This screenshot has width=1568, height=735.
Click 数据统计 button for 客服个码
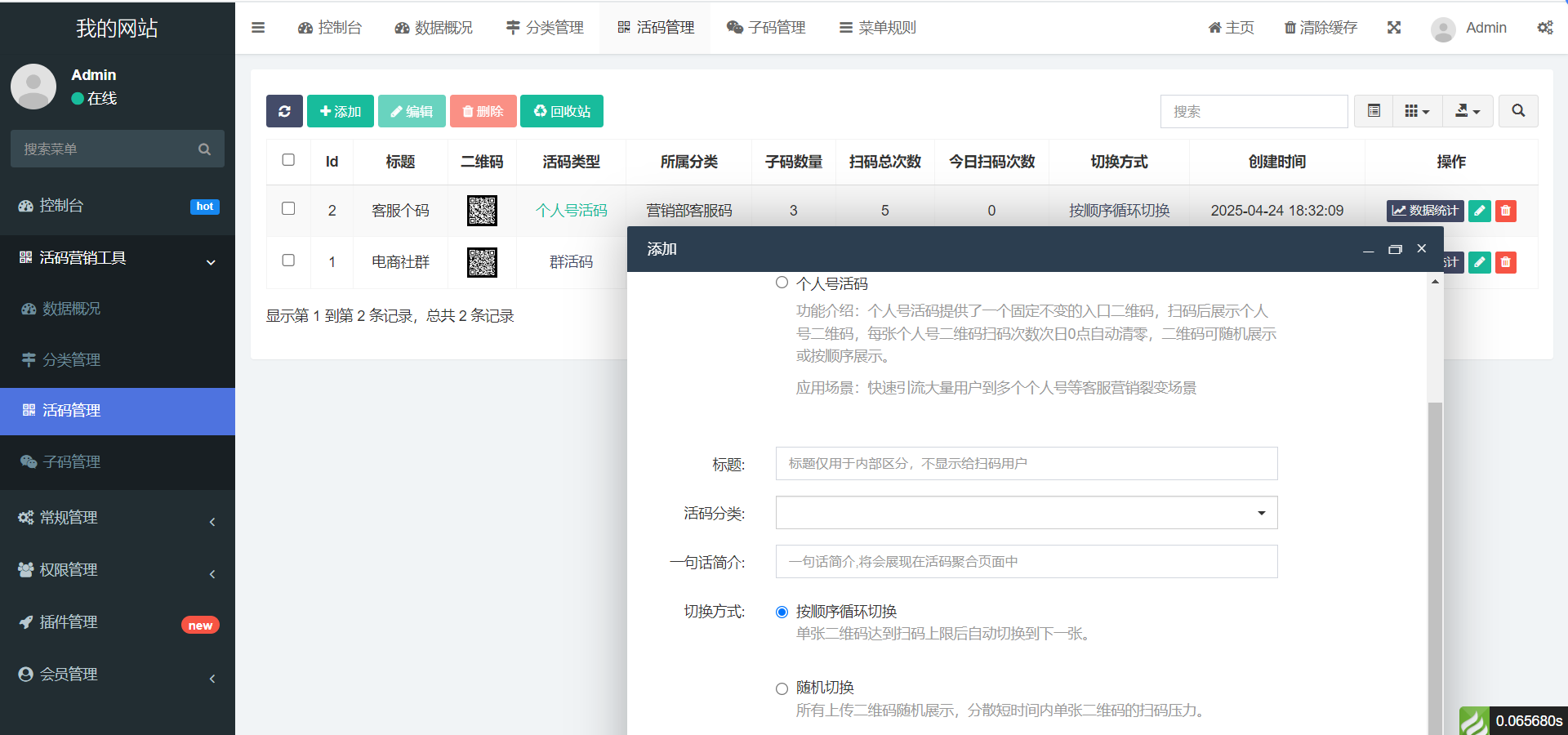(1425, 211)
